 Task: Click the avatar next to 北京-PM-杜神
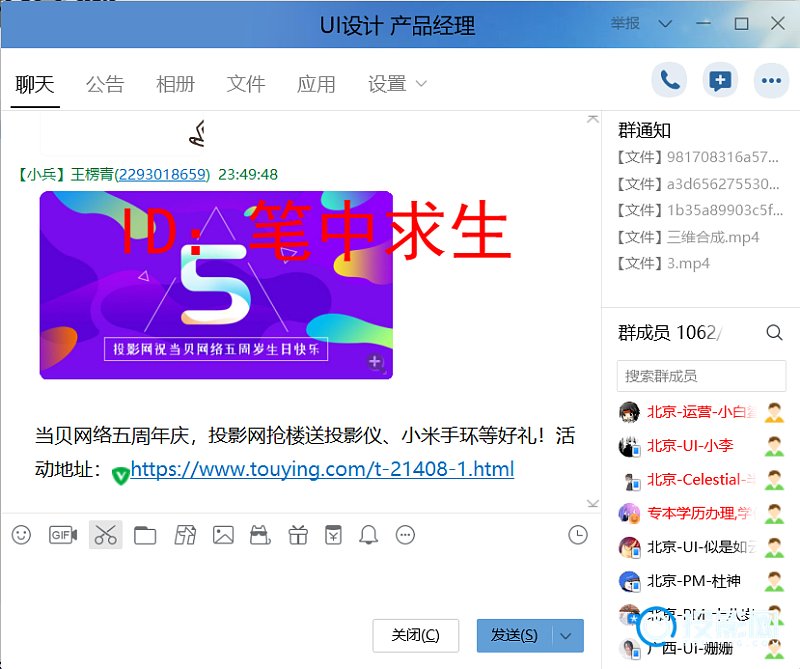[629, 581]
